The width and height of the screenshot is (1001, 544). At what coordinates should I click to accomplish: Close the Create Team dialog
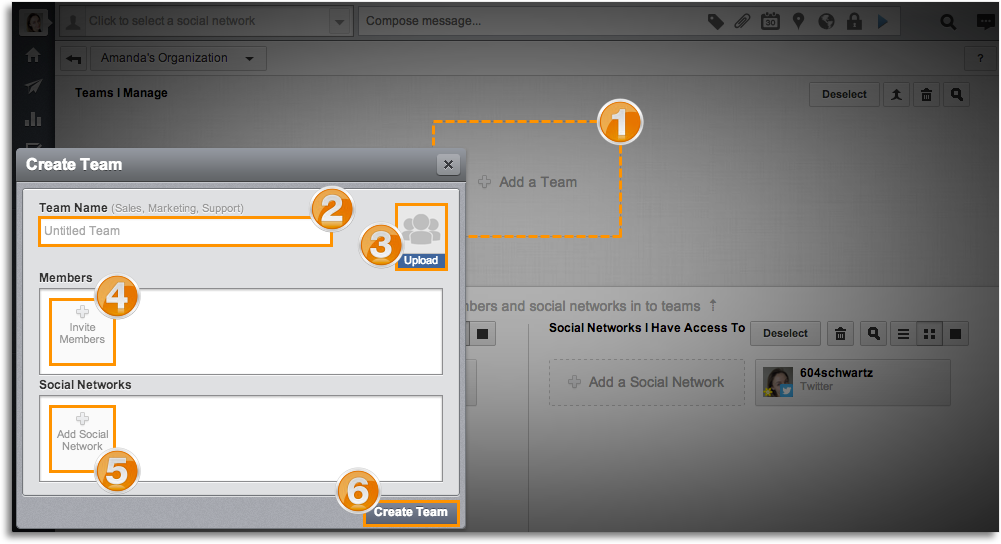[x=448, y=165]
